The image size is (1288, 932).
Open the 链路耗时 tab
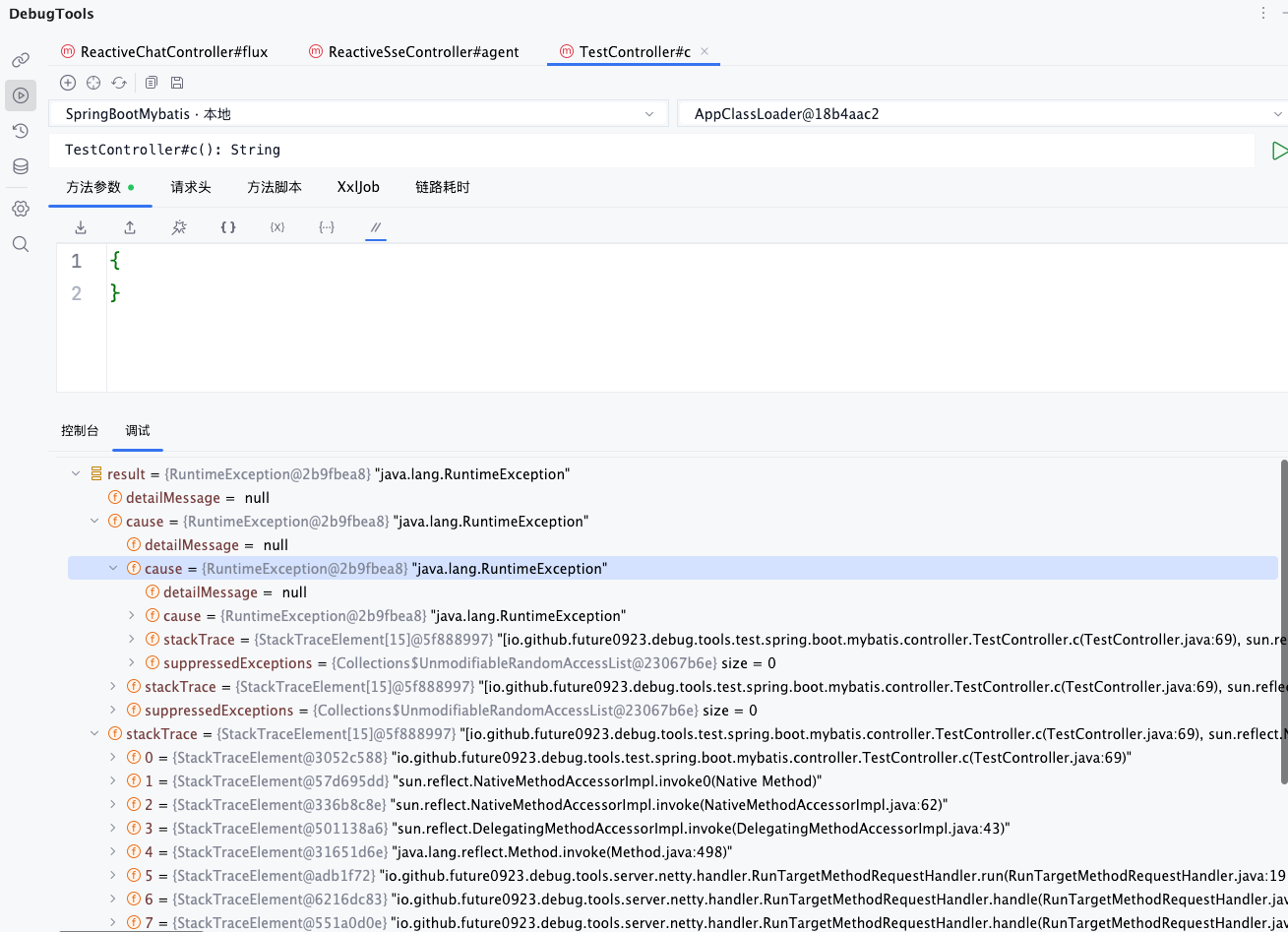click(x=443, y=187)
